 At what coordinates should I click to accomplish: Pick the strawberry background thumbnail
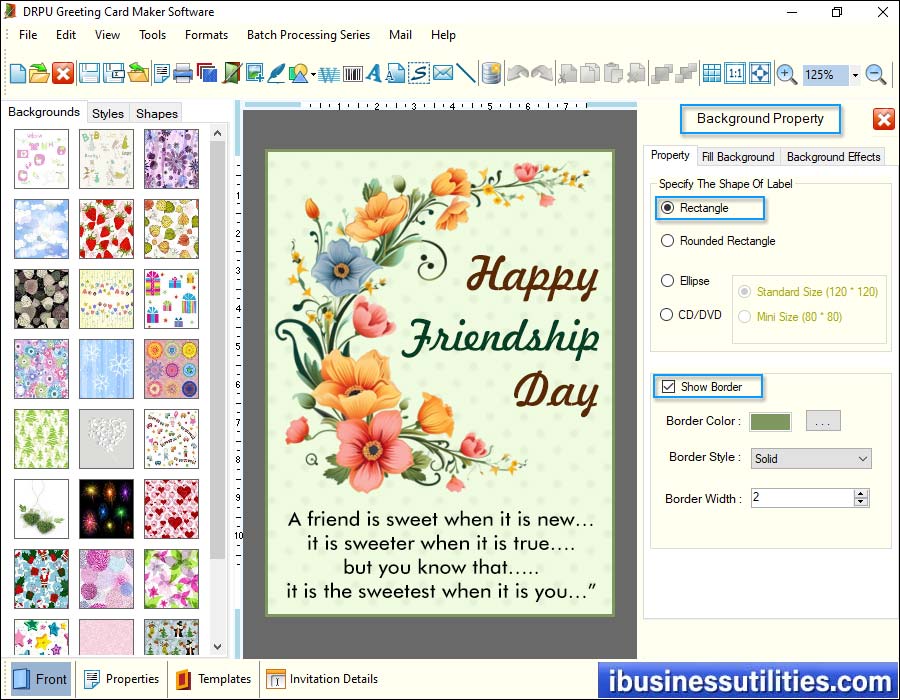tap(106, 229)
